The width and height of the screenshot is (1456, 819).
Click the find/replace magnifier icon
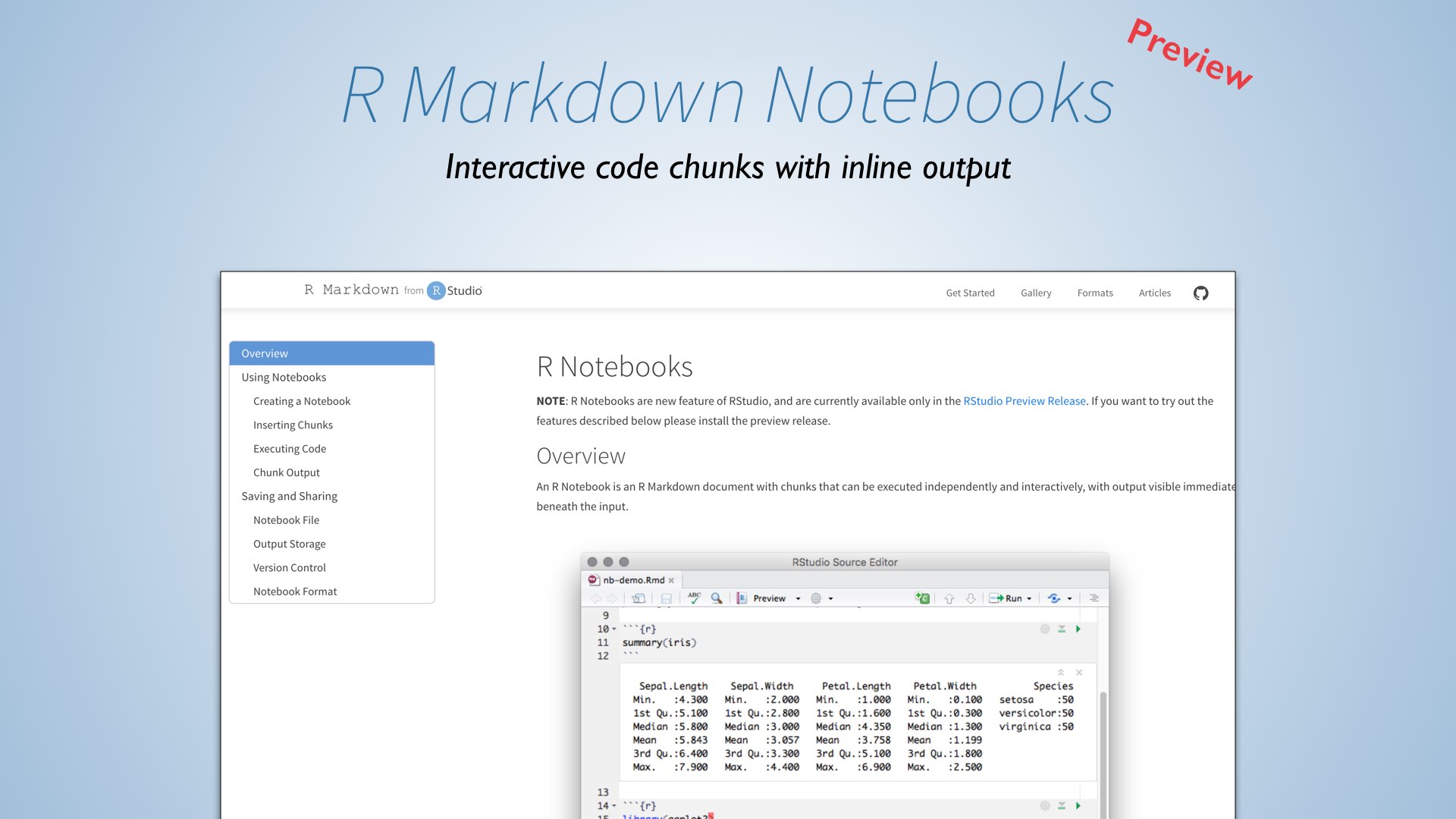[x=717, y=598]
